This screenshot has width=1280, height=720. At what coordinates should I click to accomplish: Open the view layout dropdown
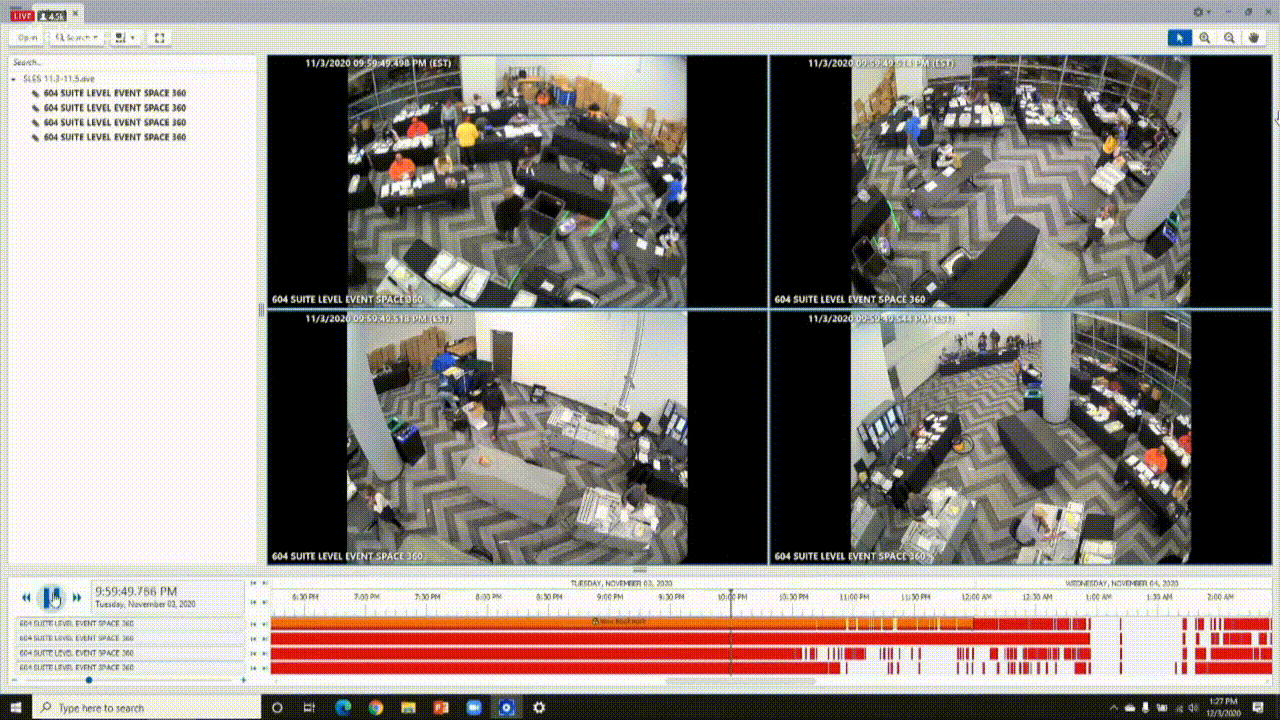pos(125,38)
